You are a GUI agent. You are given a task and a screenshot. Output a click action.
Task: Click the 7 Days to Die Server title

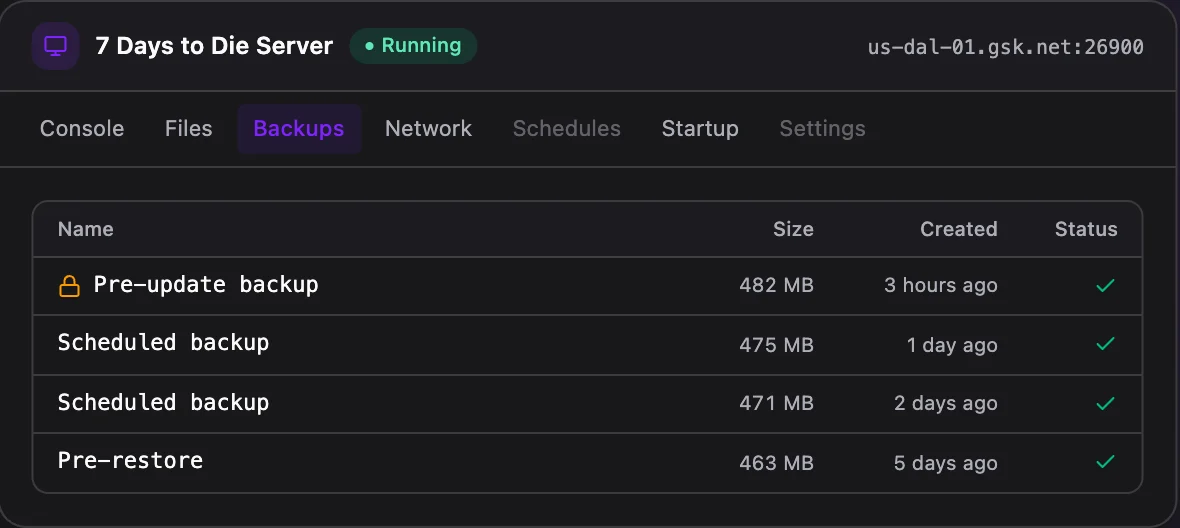click(214, 46)
